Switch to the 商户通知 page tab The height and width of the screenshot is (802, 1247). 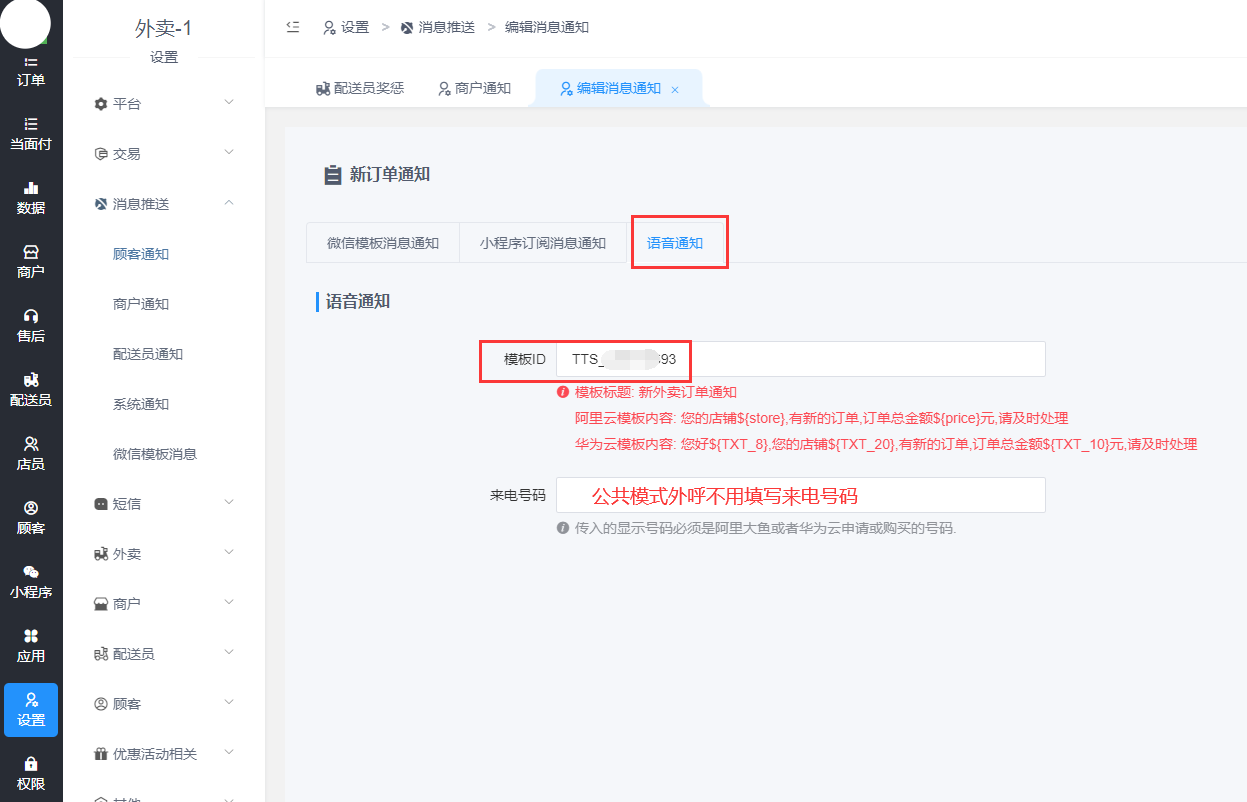tap(475, 88)
